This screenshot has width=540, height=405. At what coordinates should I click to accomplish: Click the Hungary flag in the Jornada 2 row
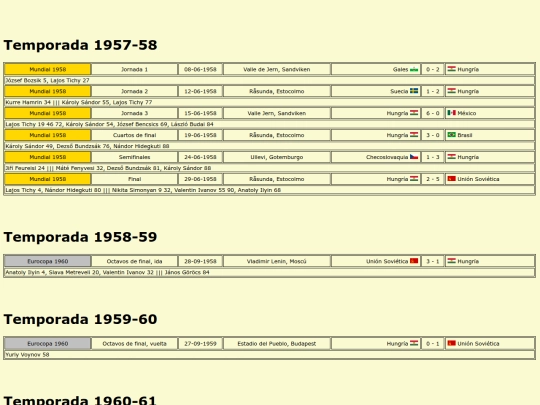(451, 91)
